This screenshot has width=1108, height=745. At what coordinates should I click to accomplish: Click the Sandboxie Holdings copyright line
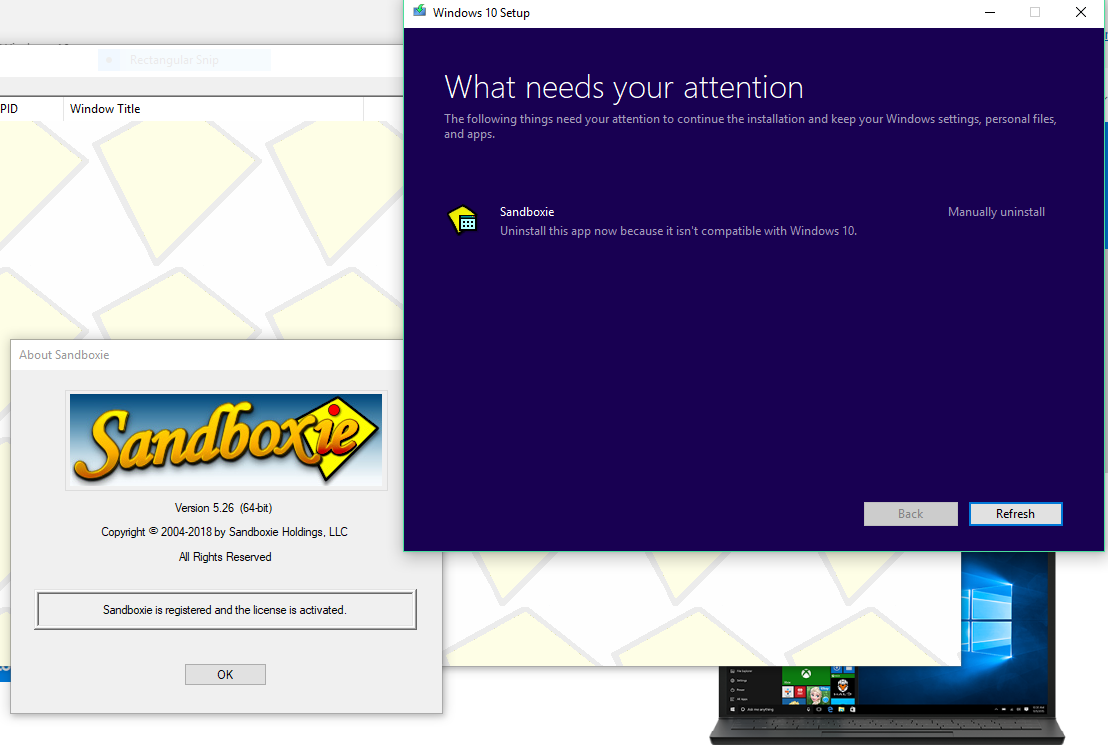click(224, 532)
